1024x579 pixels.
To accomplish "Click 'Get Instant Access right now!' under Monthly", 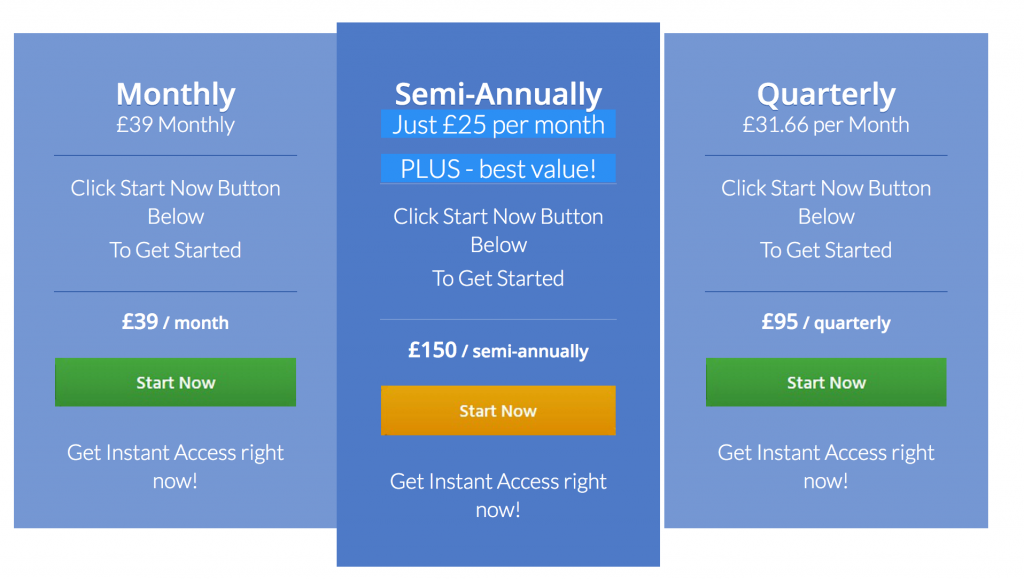I will (x=175, y=466).
